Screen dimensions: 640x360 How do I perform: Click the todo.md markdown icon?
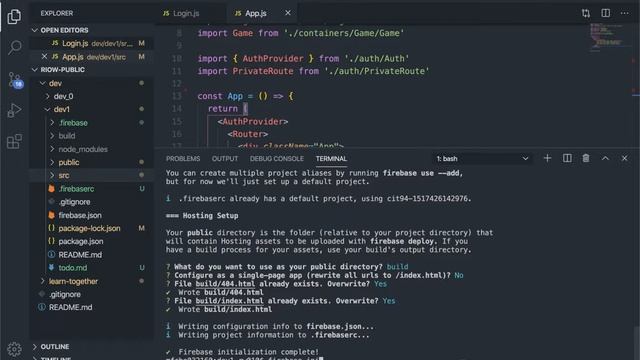(x=51, y=268)
